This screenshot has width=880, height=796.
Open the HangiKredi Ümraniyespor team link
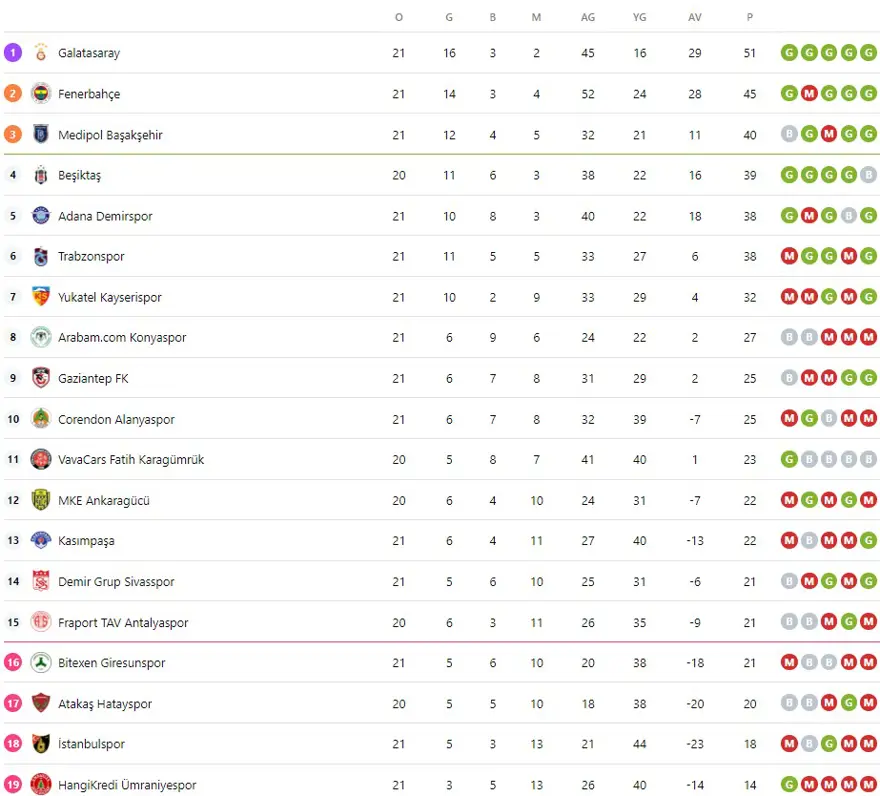(127, 785)
